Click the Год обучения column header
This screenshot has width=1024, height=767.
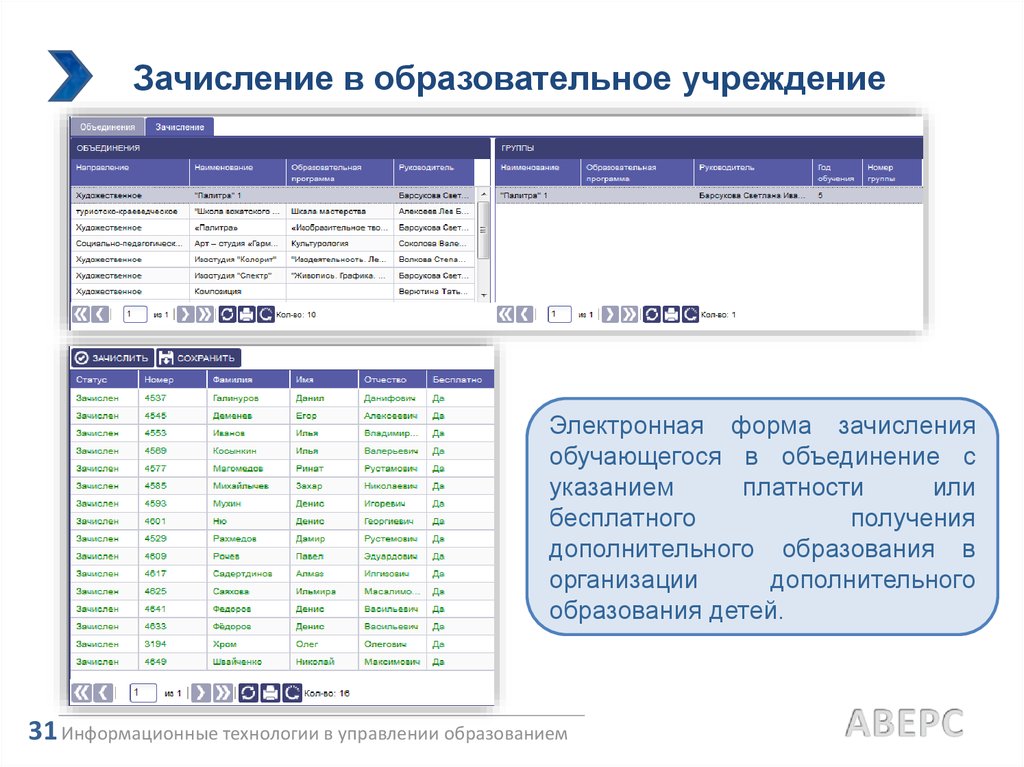pyautogui.click(x=836, y=172)
